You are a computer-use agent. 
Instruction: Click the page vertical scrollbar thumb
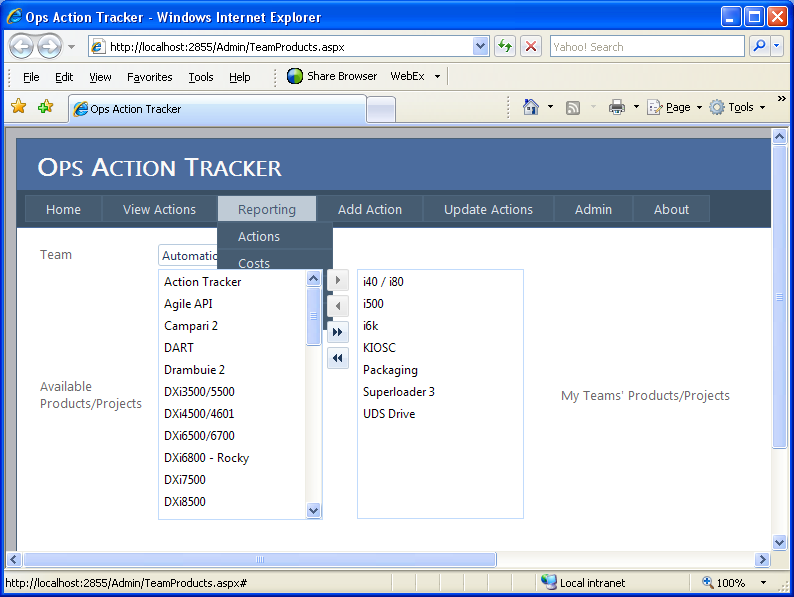coord(779,297)
